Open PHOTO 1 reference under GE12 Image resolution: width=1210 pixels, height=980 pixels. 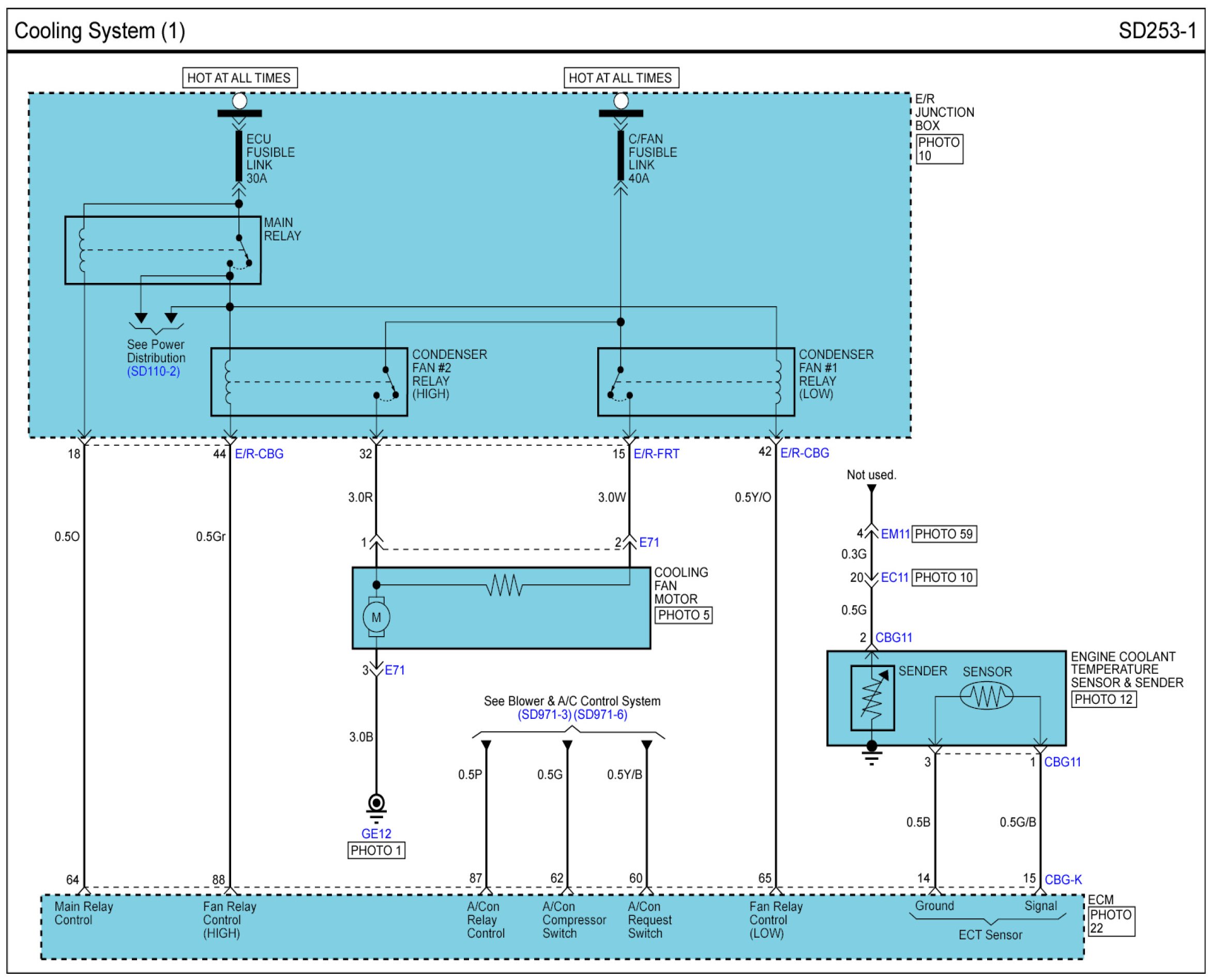(x=376, y=850)
